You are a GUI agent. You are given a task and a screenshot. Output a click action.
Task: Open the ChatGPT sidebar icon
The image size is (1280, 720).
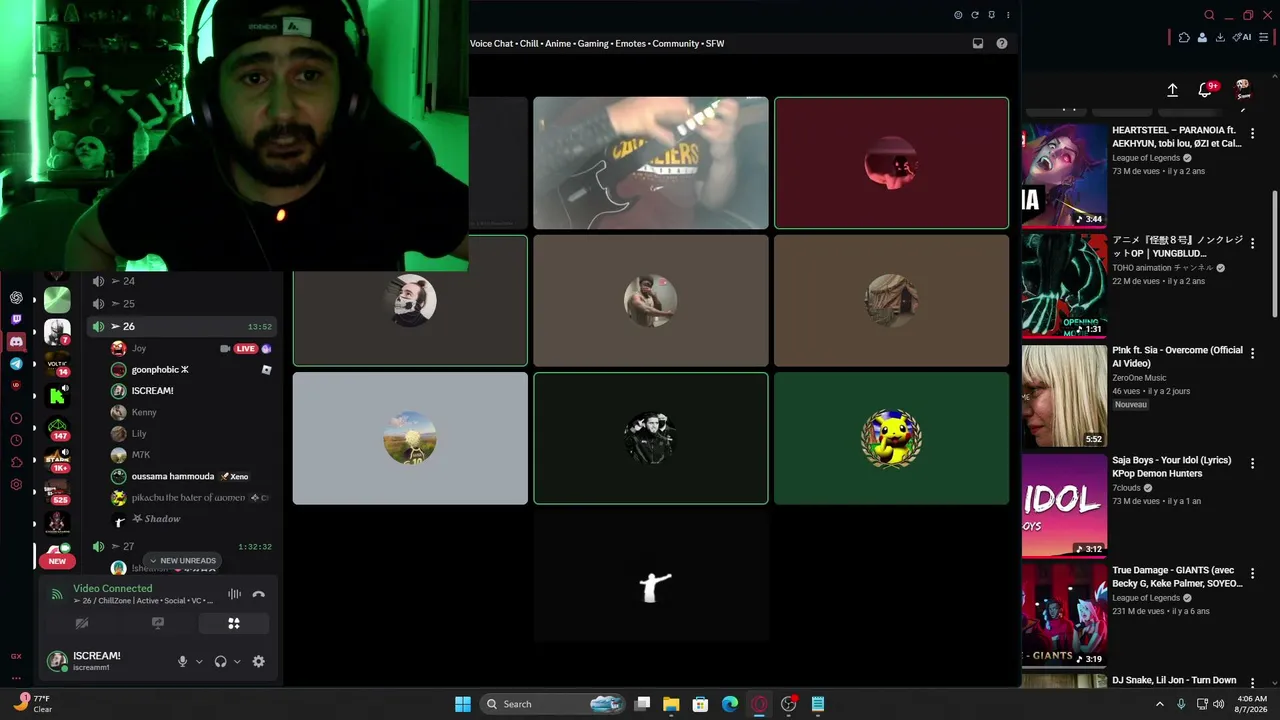coord(16,298)
